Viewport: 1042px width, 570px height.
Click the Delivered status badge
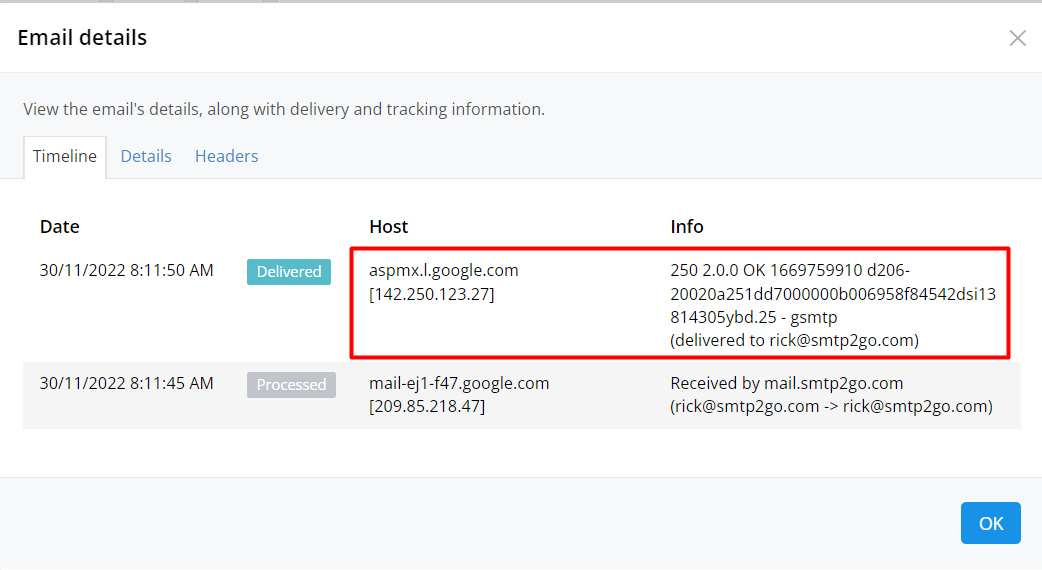289,272
